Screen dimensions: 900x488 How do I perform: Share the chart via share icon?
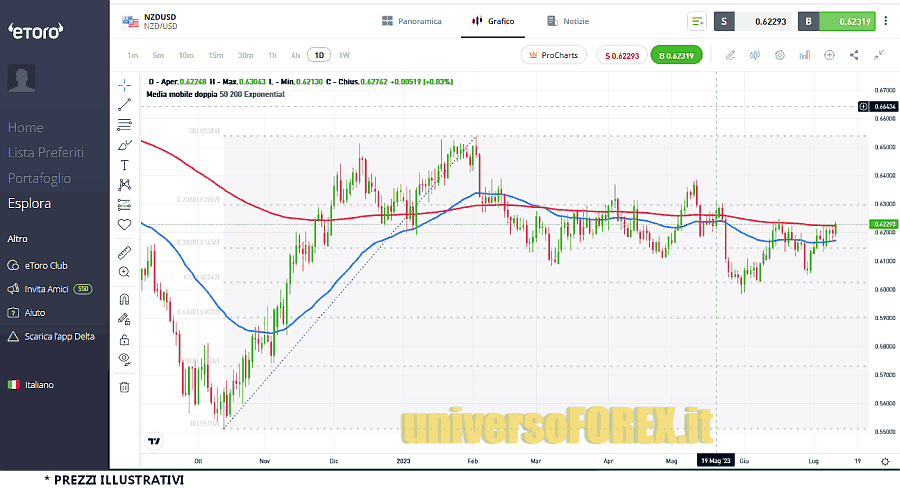point(854,55)
